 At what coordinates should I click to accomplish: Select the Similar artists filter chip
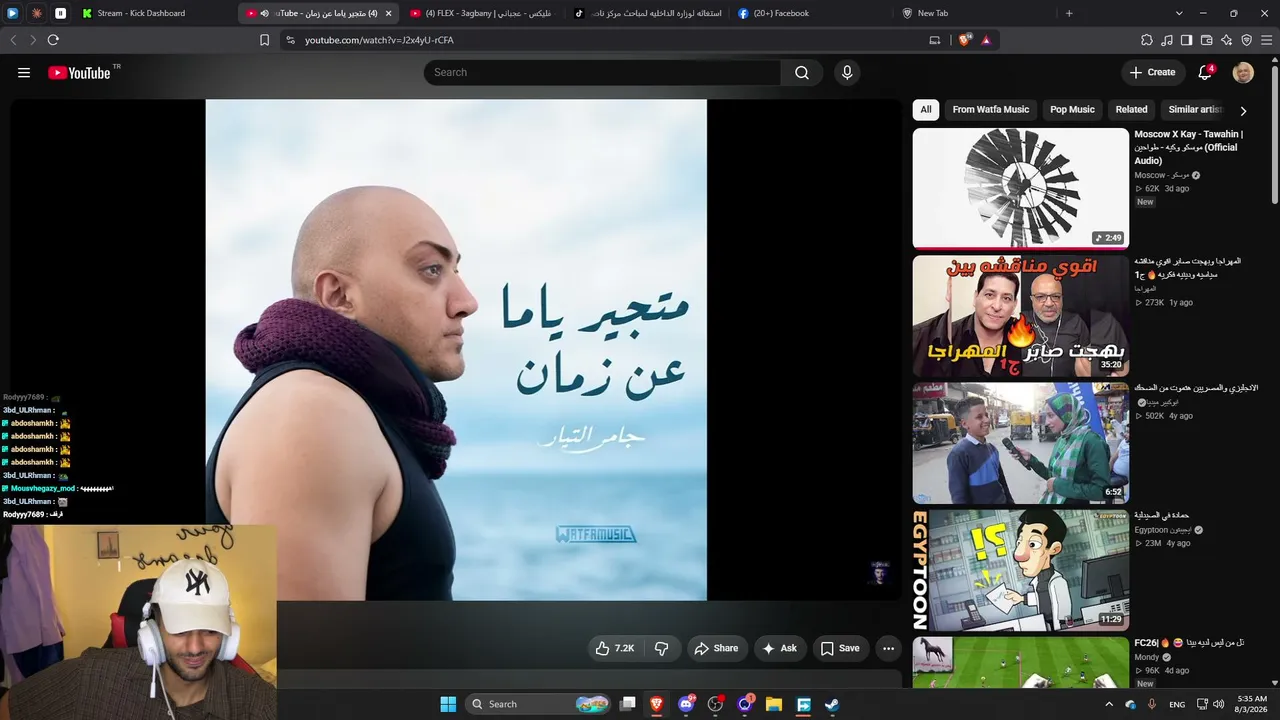tap(1195, 110)
